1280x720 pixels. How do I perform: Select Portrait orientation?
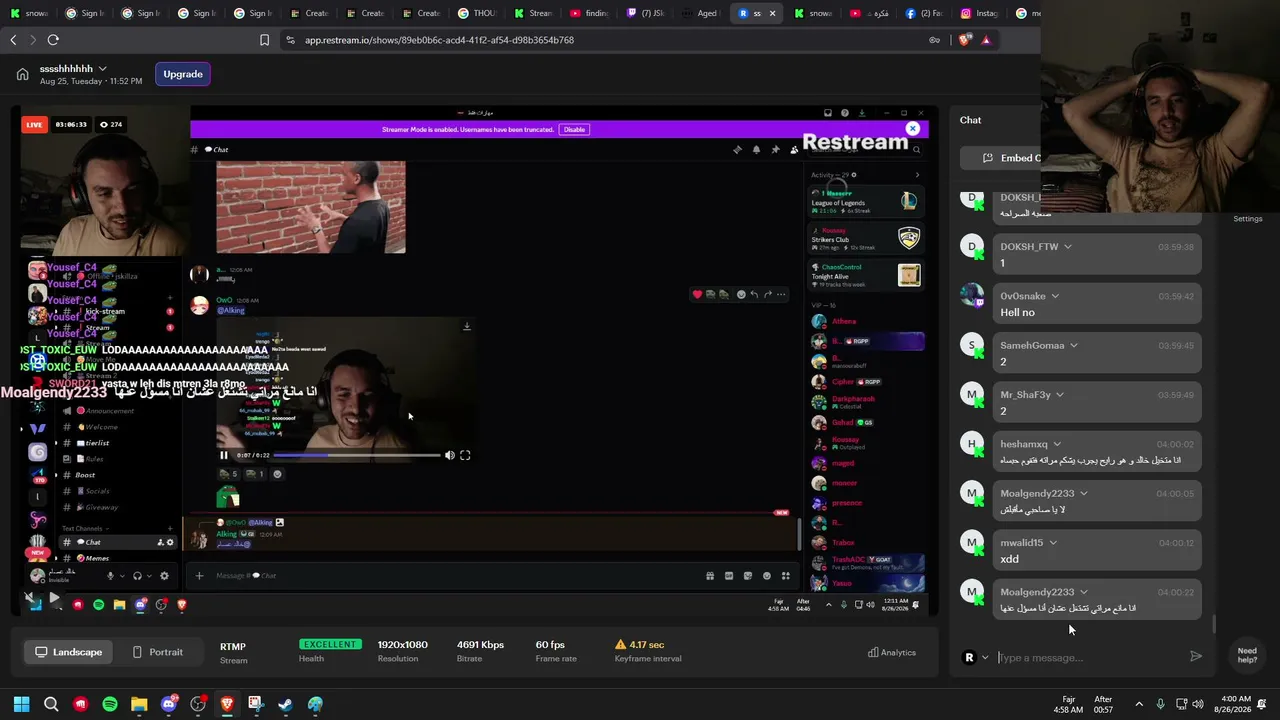click(157, 652)
